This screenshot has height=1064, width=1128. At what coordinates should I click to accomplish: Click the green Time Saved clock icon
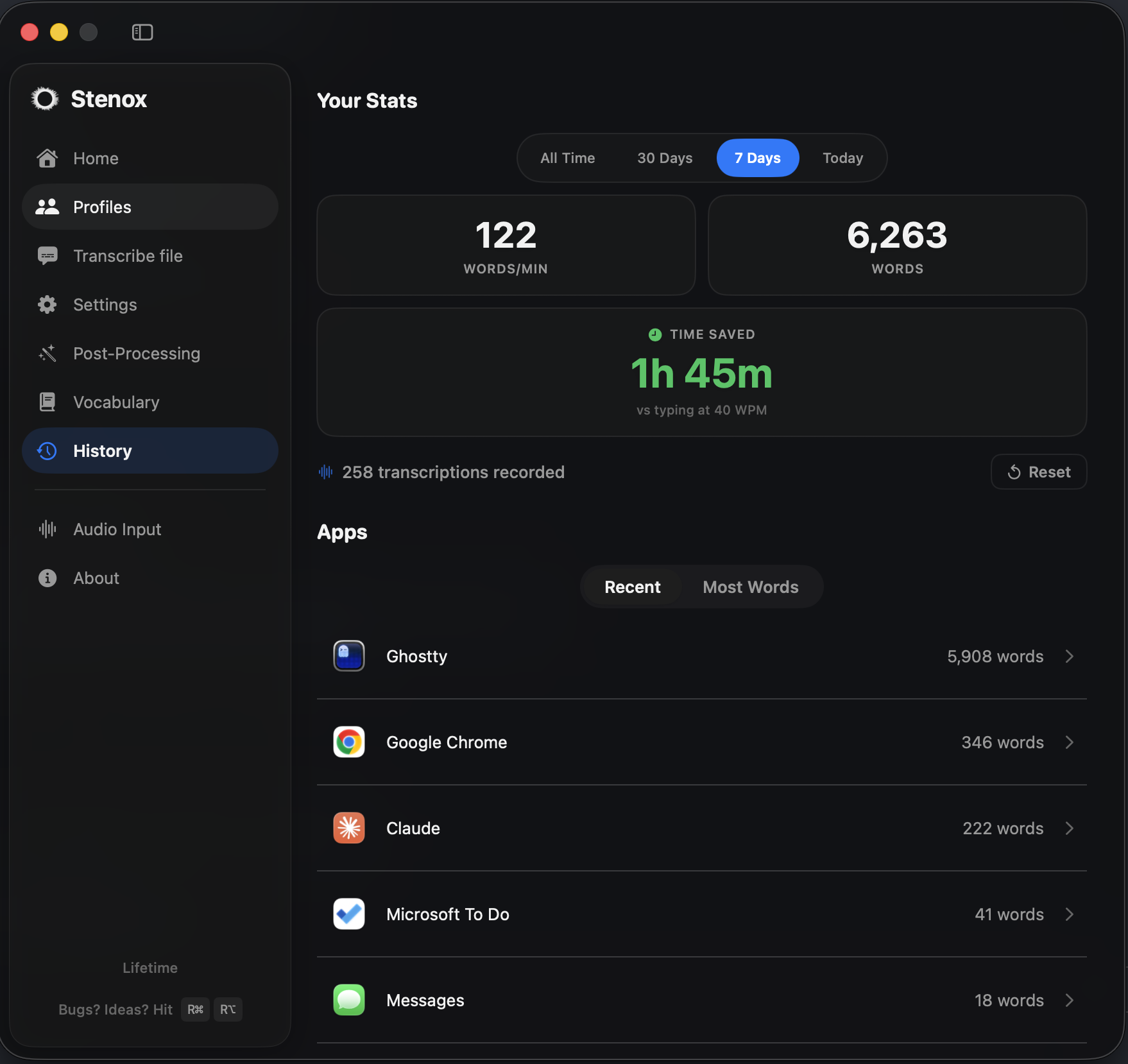[x=655, y=334]
